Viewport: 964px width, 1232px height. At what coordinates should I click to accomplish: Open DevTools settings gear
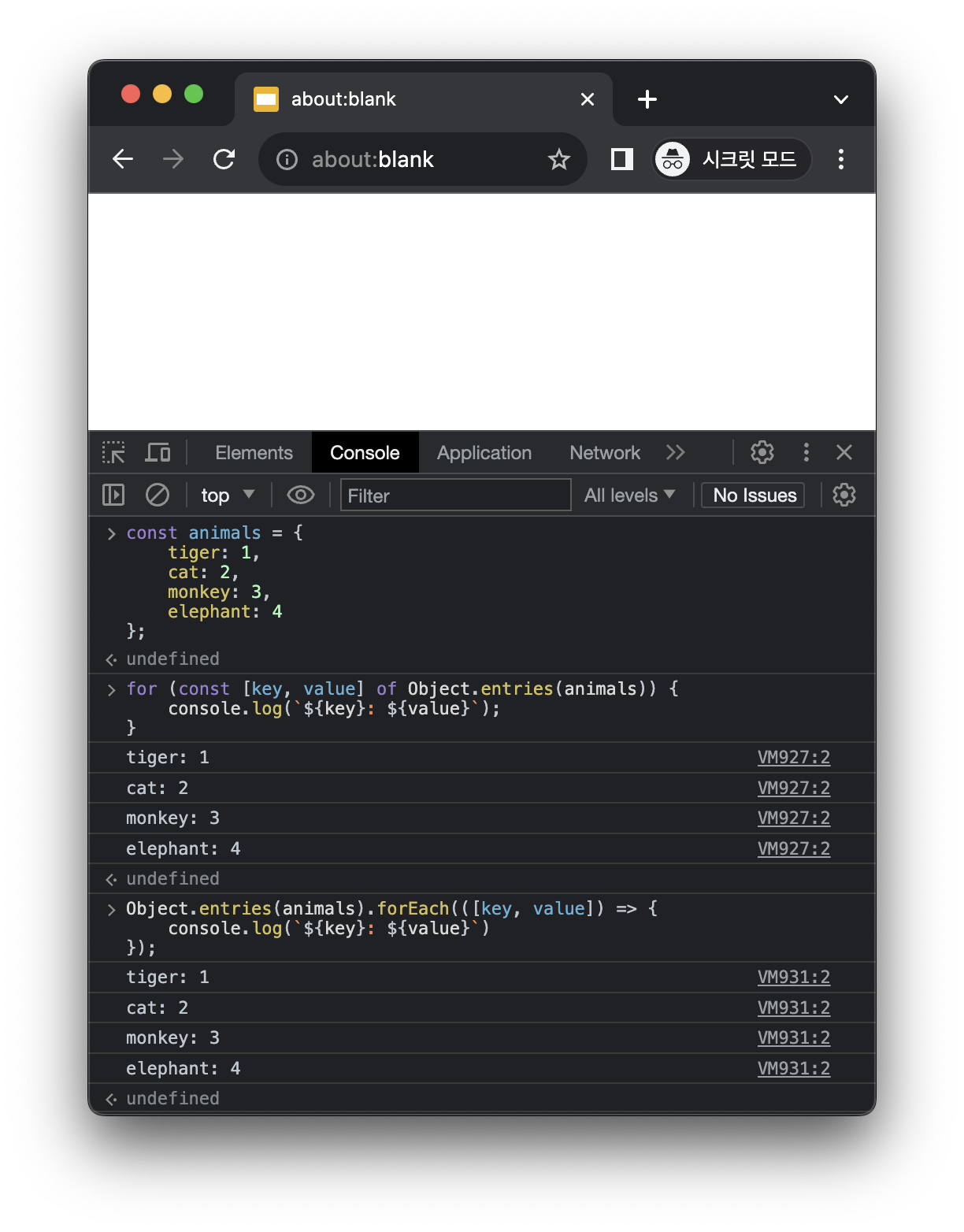click(x=762, y=452)
